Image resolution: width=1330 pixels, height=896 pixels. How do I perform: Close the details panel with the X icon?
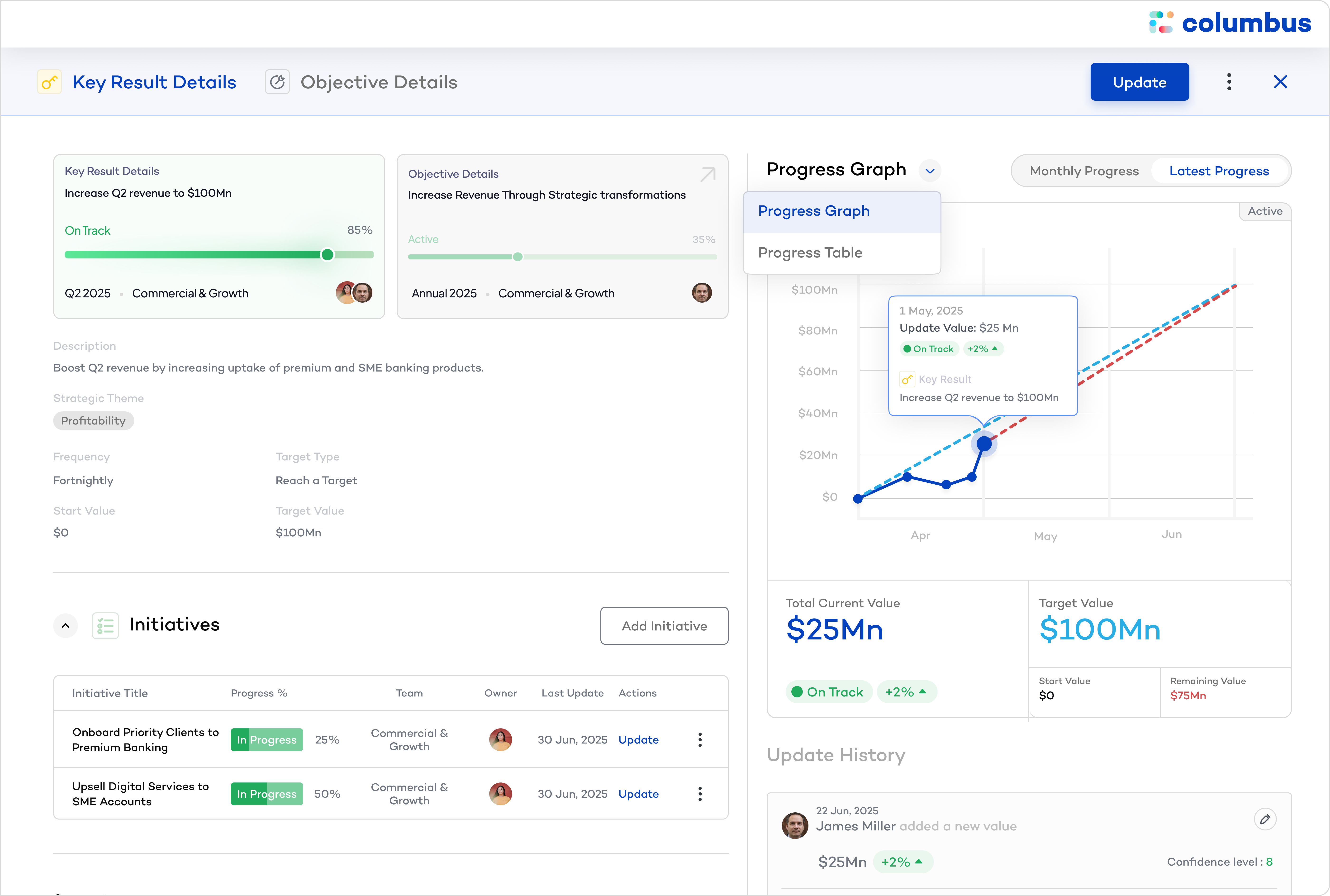[1280, 82]
